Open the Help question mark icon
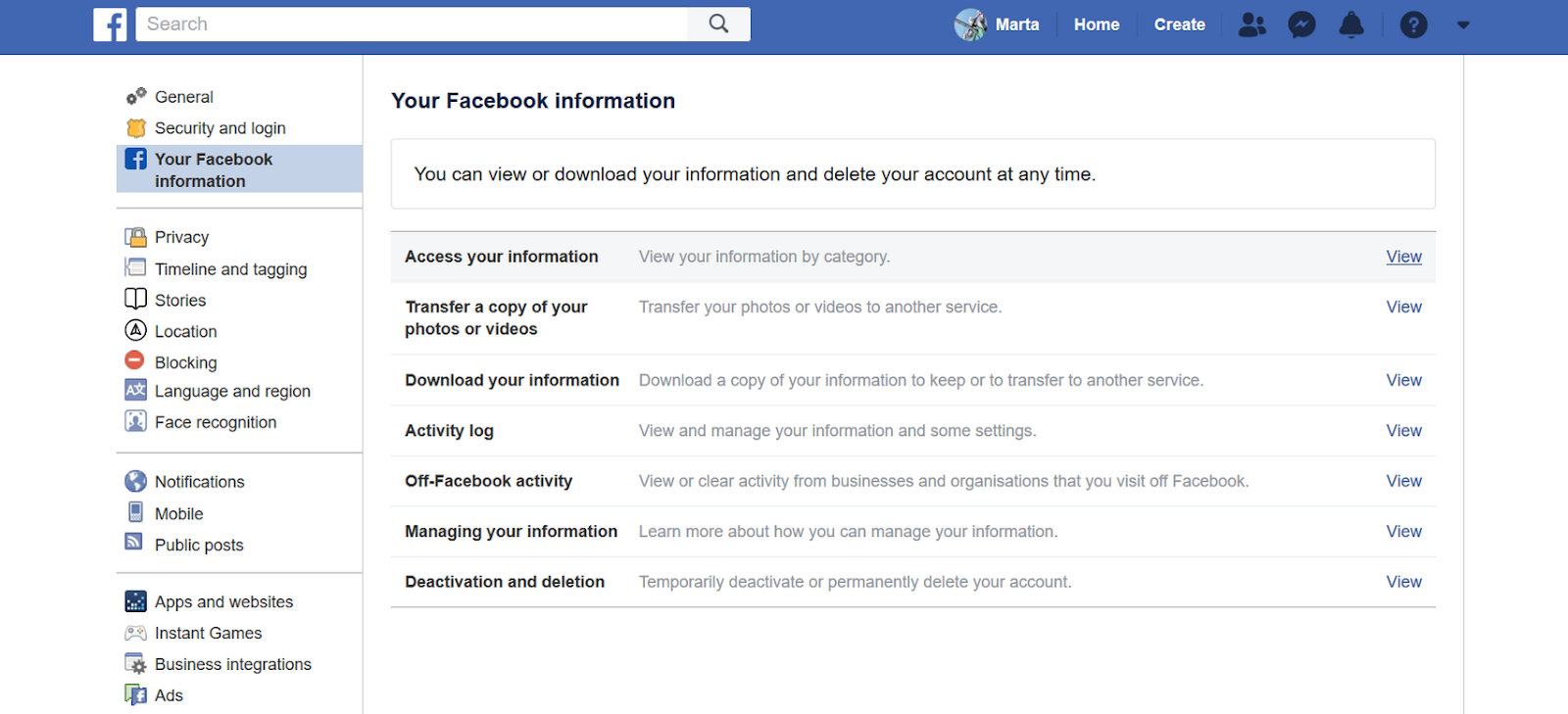Image resolution: width=1568 pixels, height=714 pixels. click(x=1413, y=24)
